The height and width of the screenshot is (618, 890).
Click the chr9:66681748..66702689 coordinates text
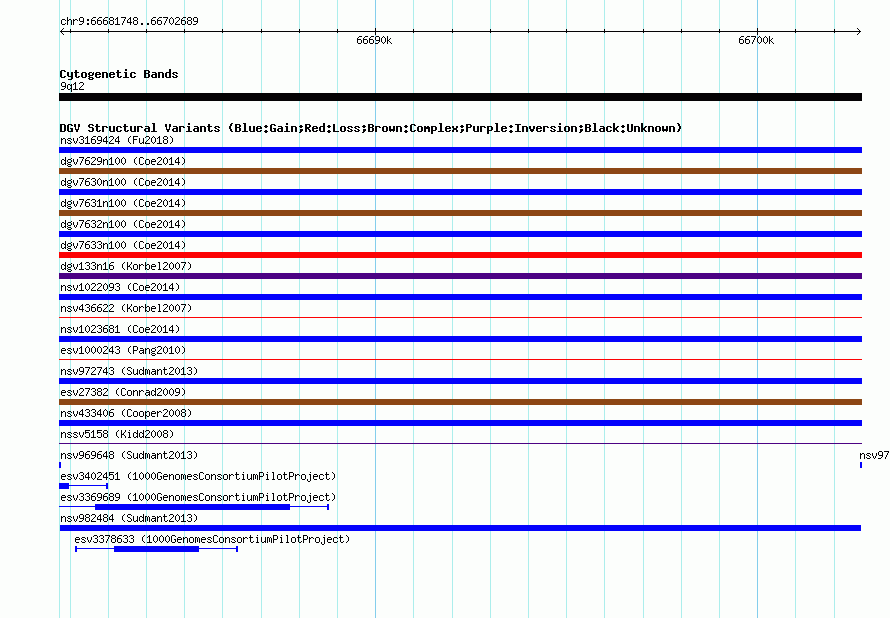click(129, 22)
